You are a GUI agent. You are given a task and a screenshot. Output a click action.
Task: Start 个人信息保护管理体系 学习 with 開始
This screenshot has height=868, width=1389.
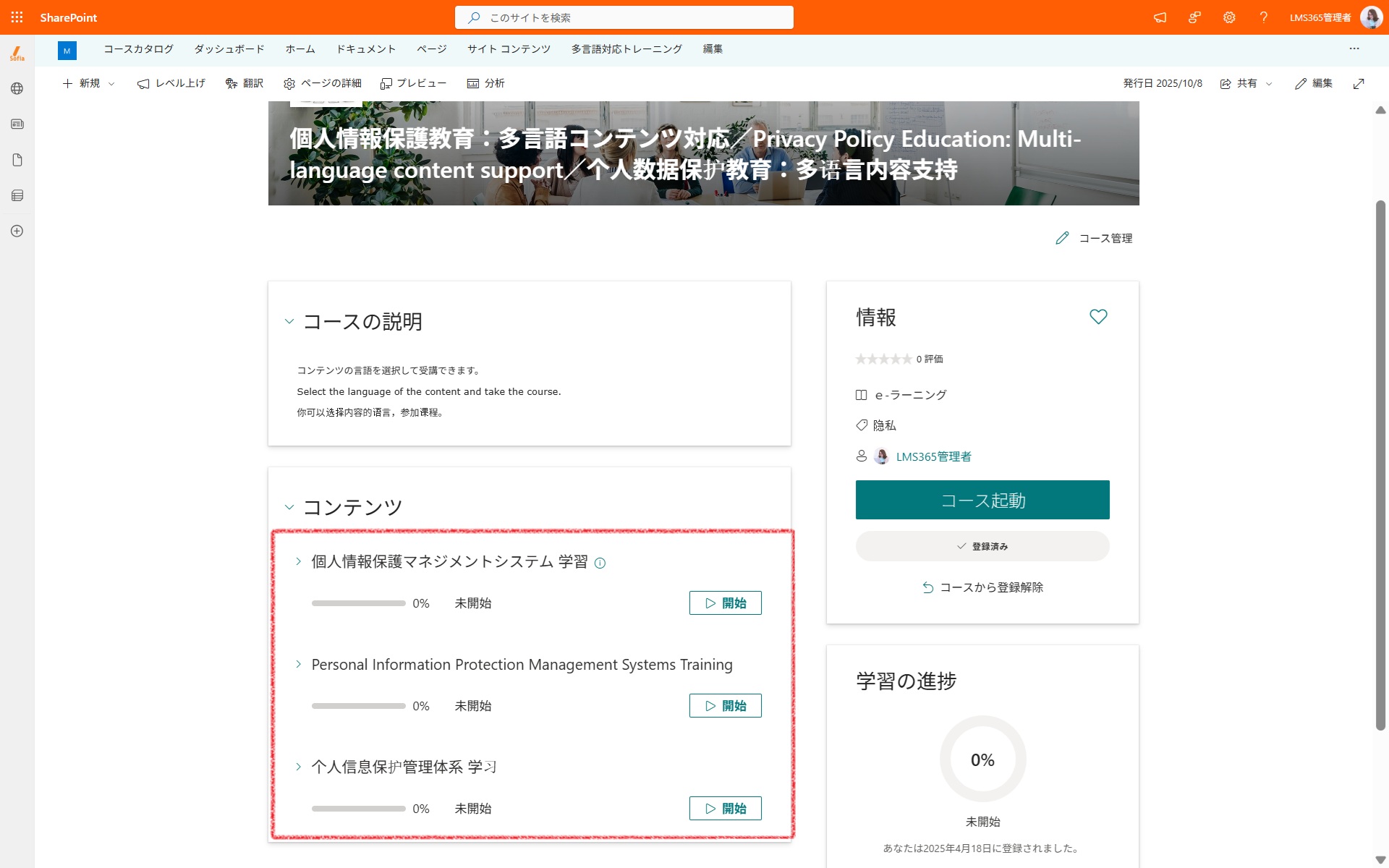(726, 809)
